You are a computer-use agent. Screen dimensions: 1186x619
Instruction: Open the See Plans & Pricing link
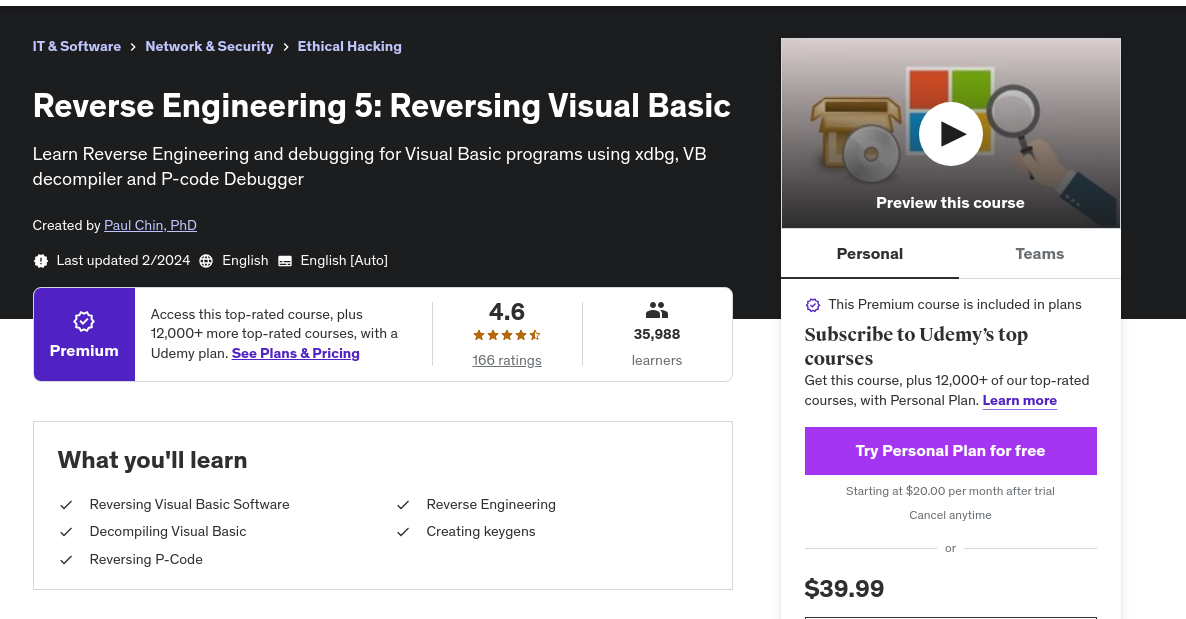pyautogui.click(x=295, y=353)
